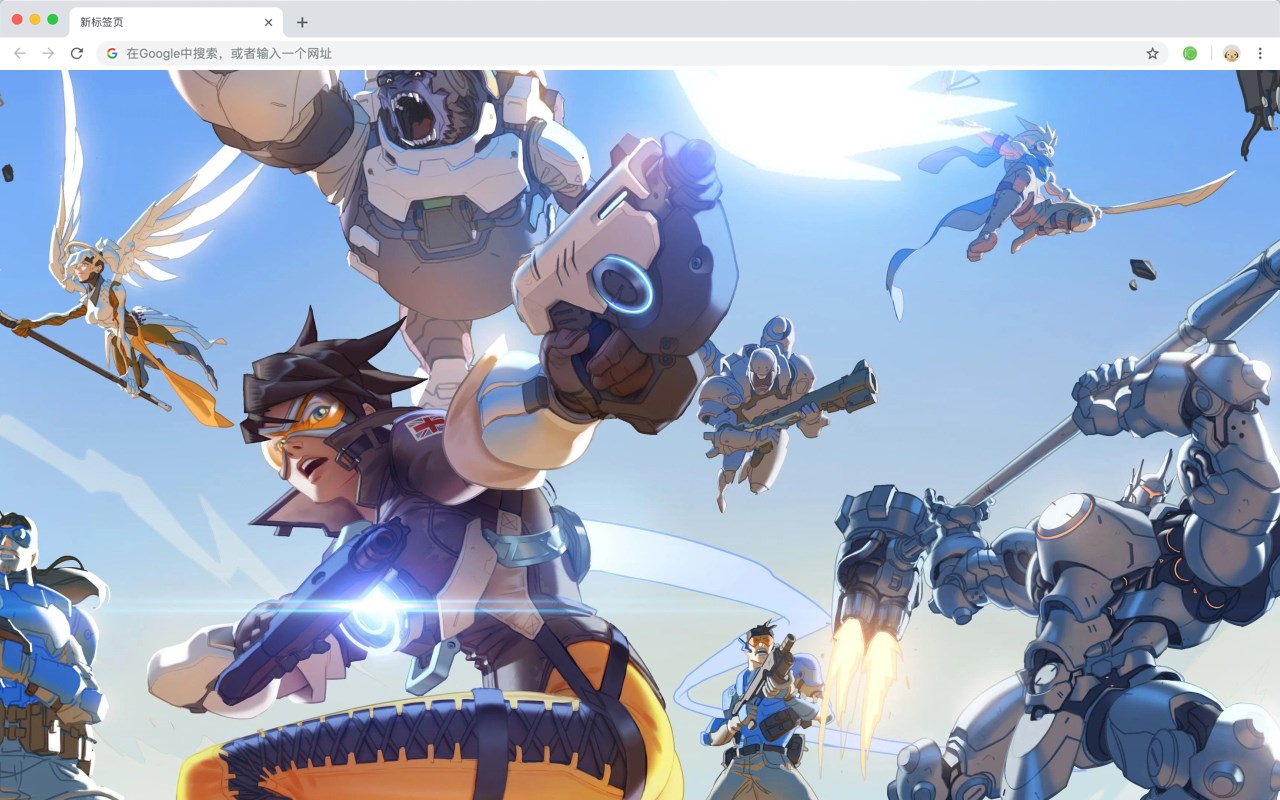
Task: Reload the current page
Action: [77, 53]
